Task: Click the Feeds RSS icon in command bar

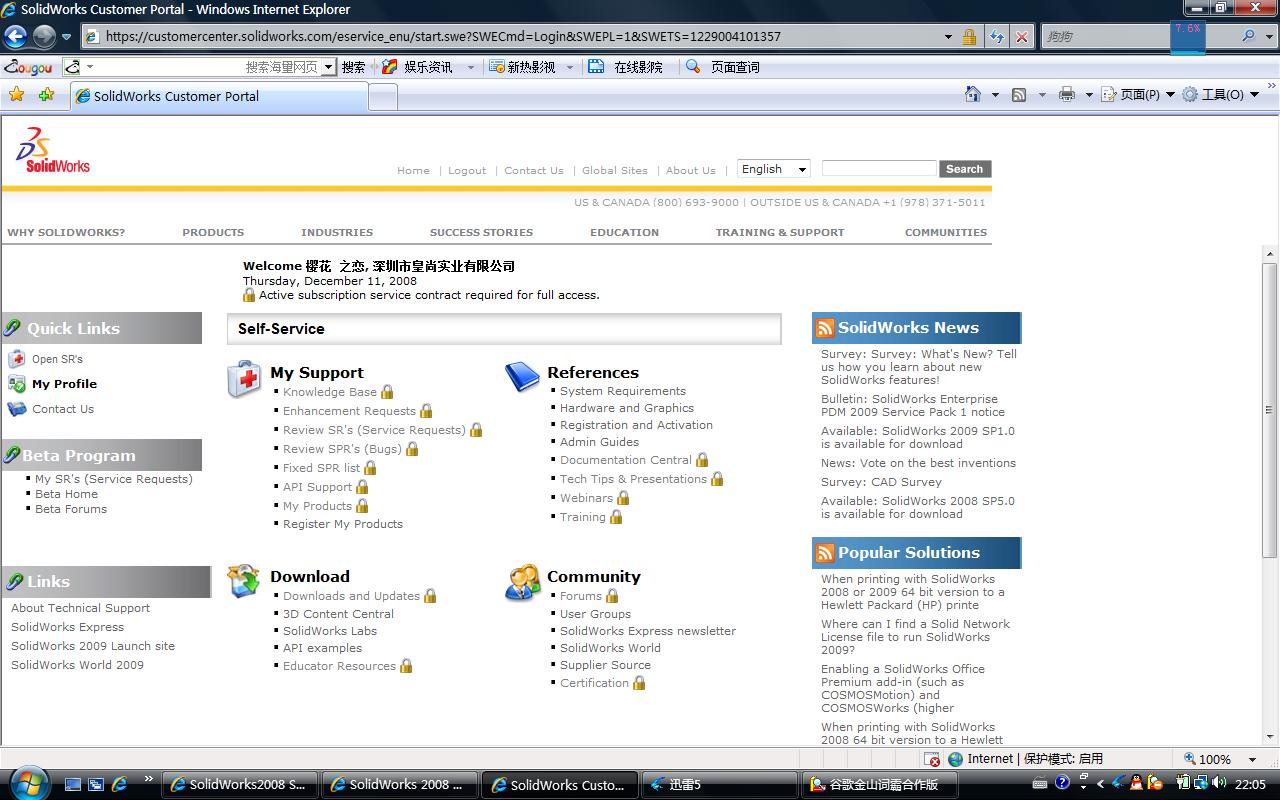Action: (x=1019, y=95)
